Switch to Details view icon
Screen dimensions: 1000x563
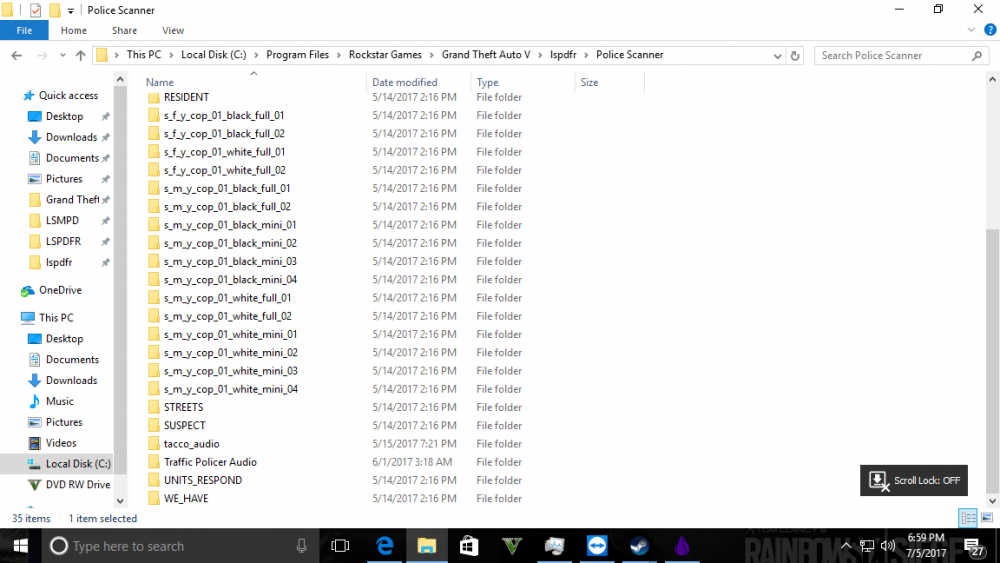[967, 518]
